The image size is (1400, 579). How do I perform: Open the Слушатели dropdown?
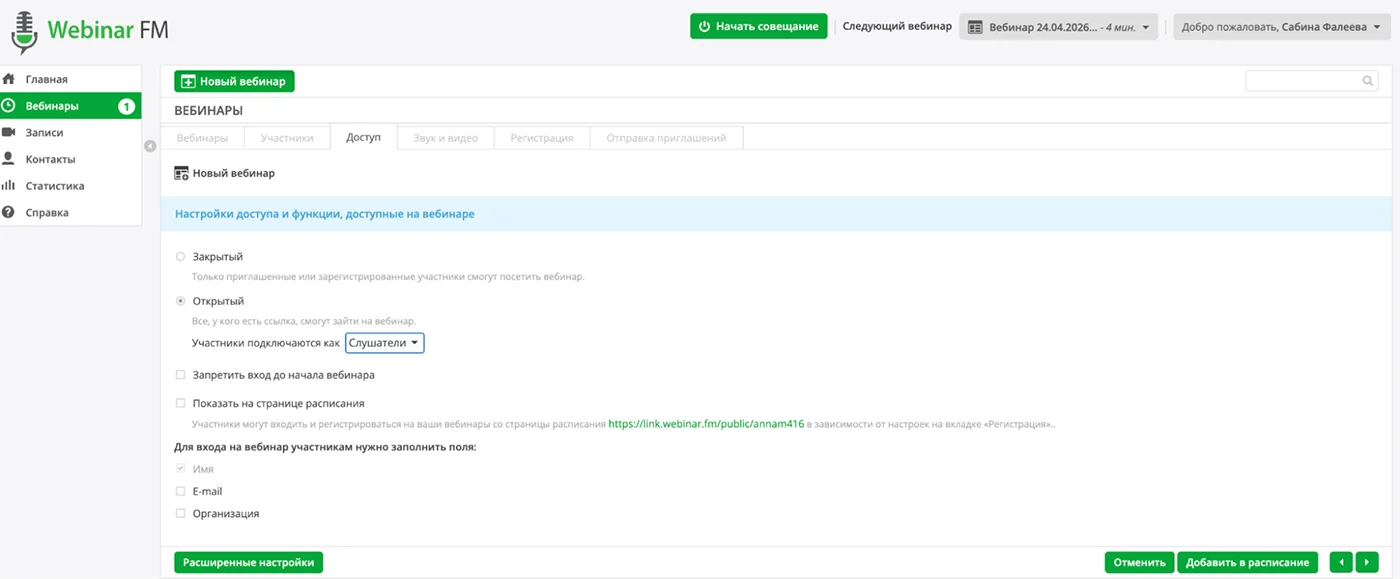pos(385,343)
